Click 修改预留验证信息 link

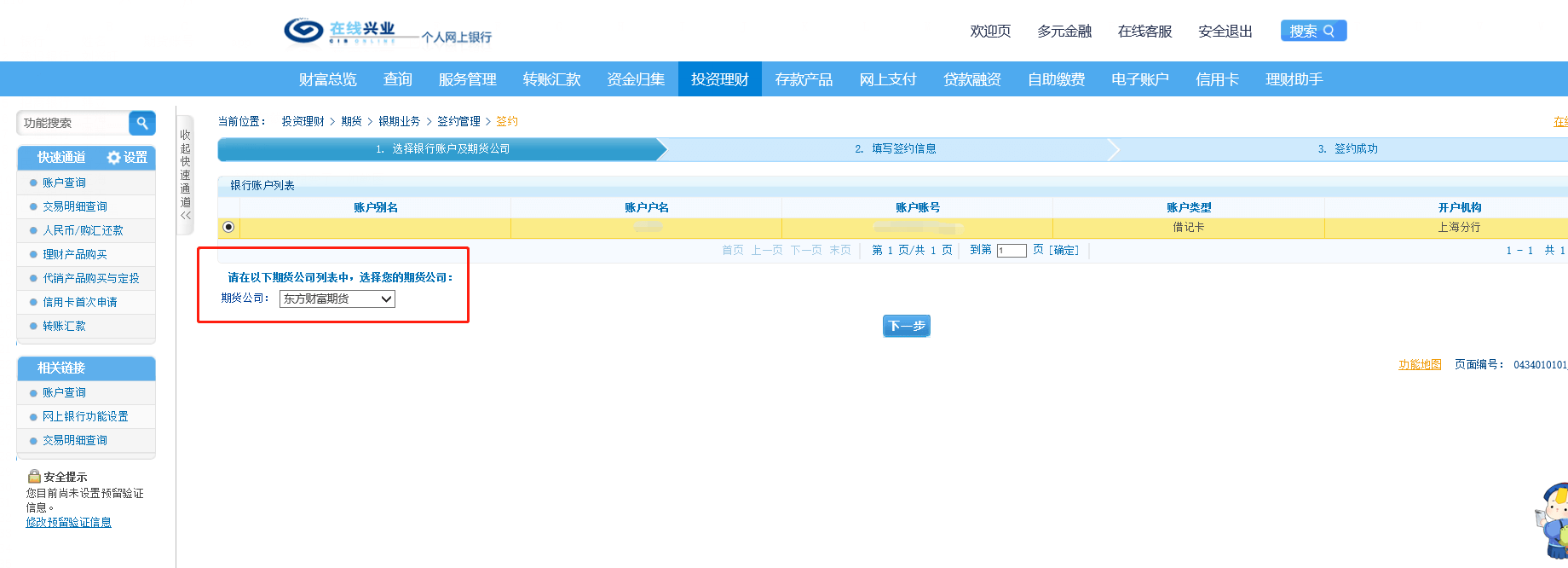(x=68, y=522)
